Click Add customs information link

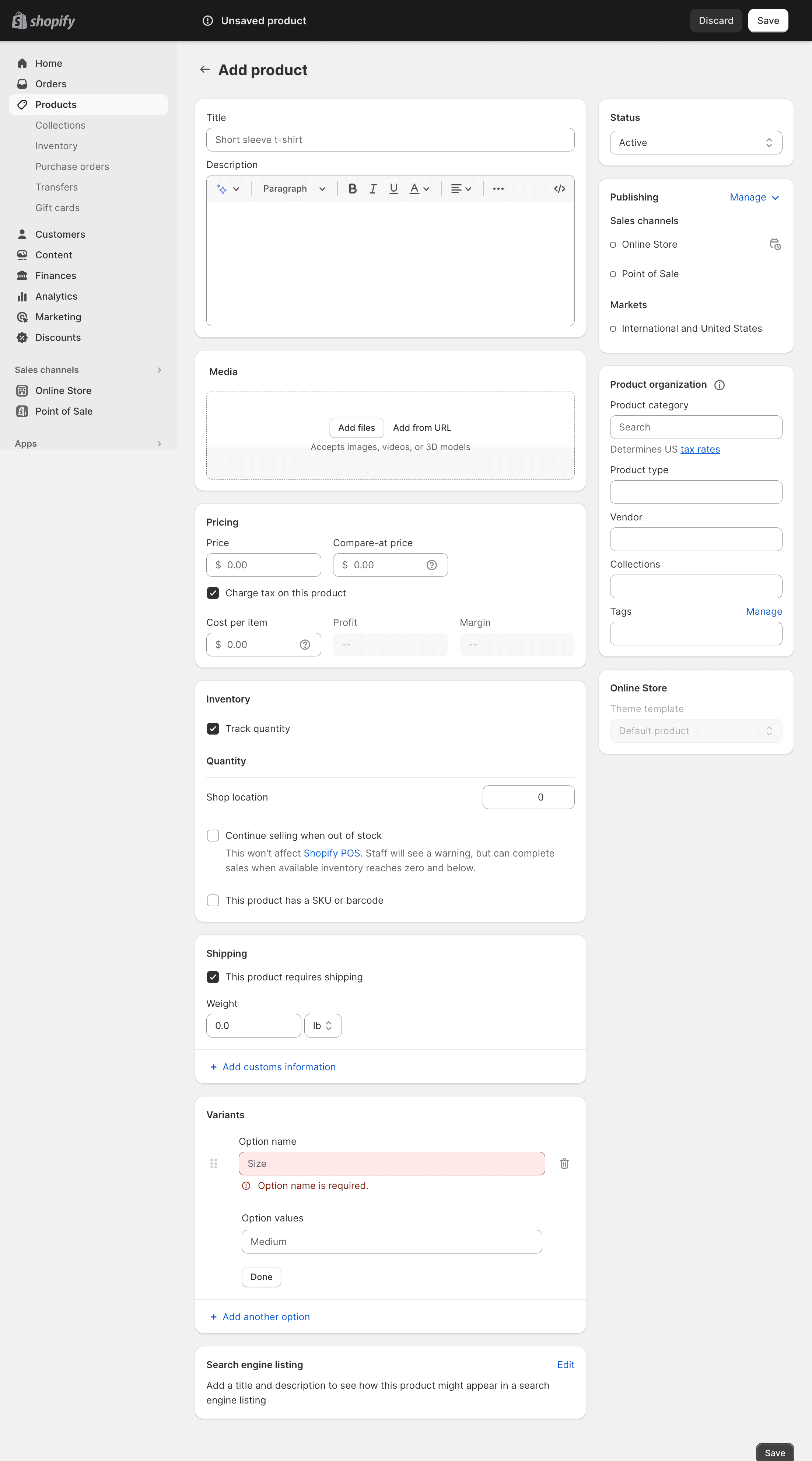coord(279,1067)
